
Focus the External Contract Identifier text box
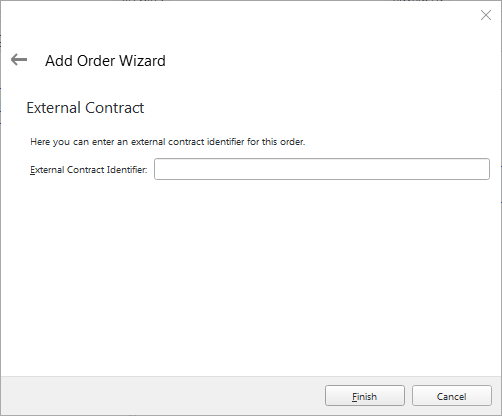click(322, 169)
